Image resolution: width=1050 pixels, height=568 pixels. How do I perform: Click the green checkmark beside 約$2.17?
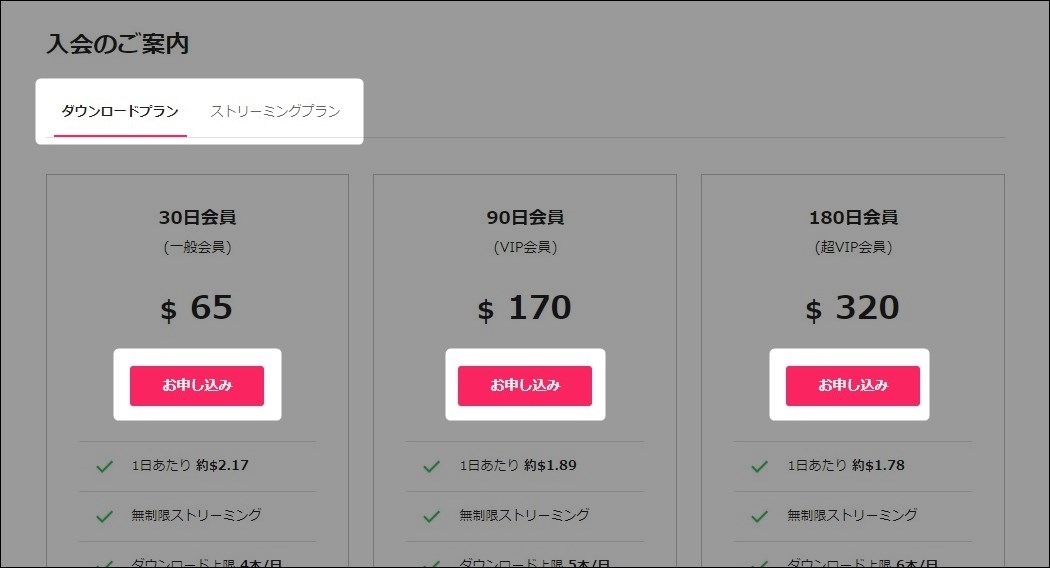point(104,466)
